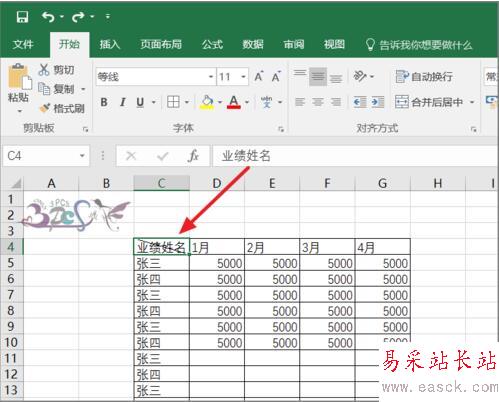This screenshot has height=402, width=499.
Task: Open the Undo history dropdown arrow
Action: pos(62,17)
